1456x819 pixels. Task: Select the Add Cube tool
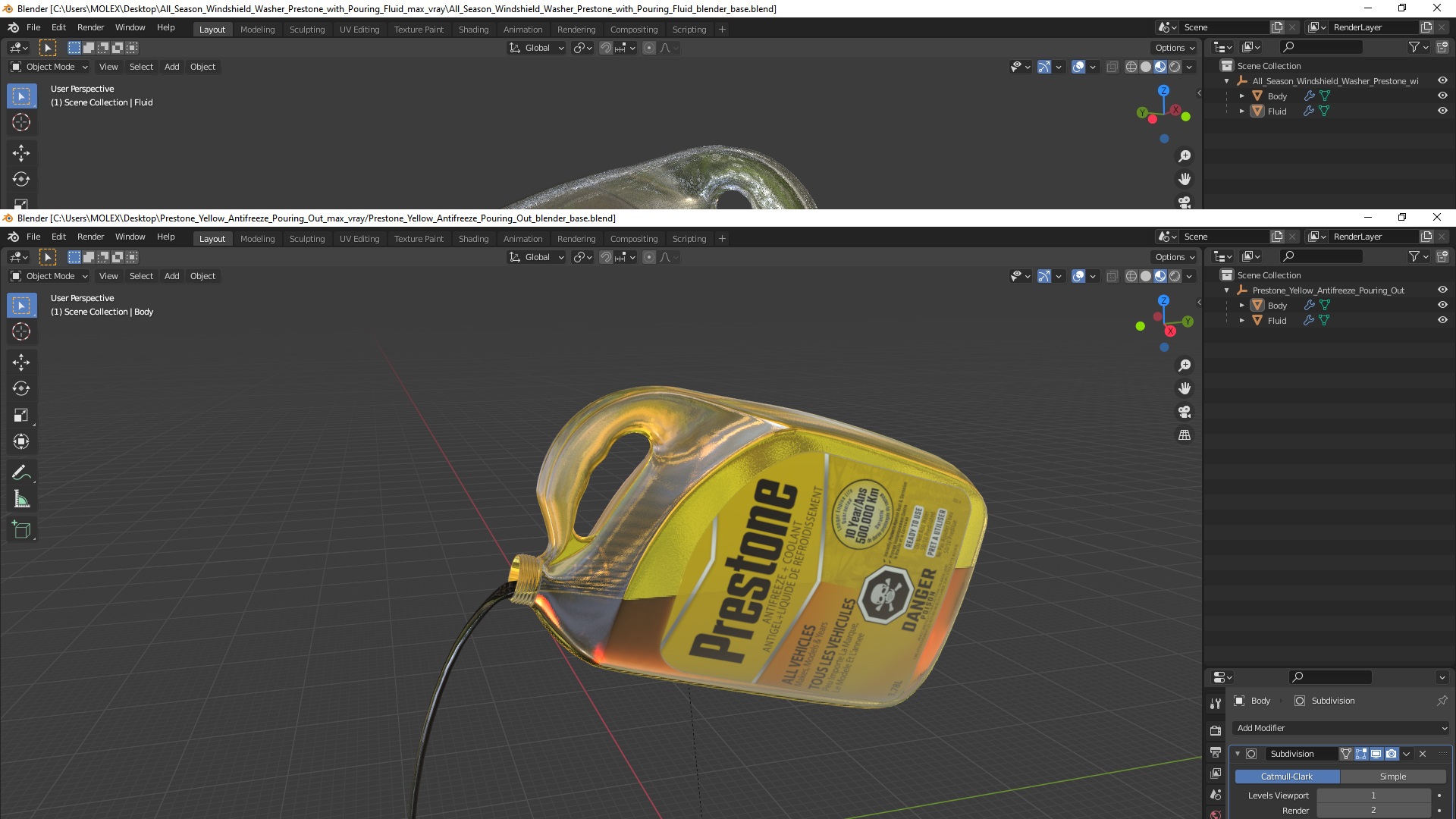point(21,529)
